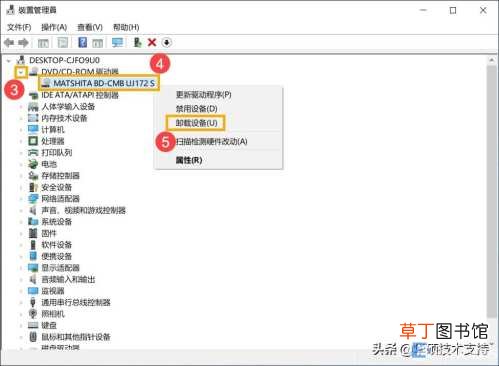Select the DESKTOP-CJFO9U0 computer name
The width and height of the screenshot is (499, 366).
point(64,60)
